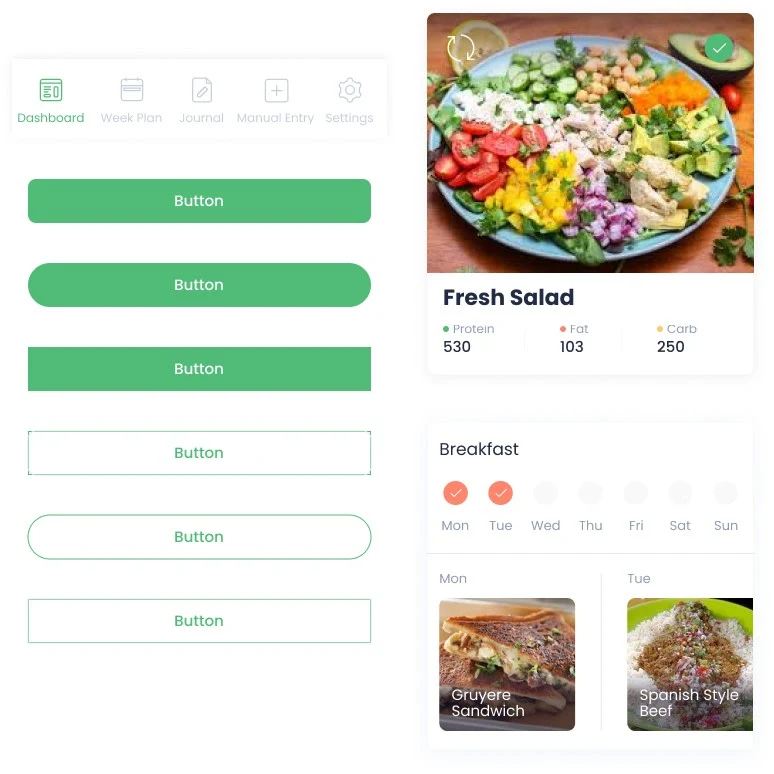
Task: Check the Thursday breakfast circle
Action: pos(590,493)
